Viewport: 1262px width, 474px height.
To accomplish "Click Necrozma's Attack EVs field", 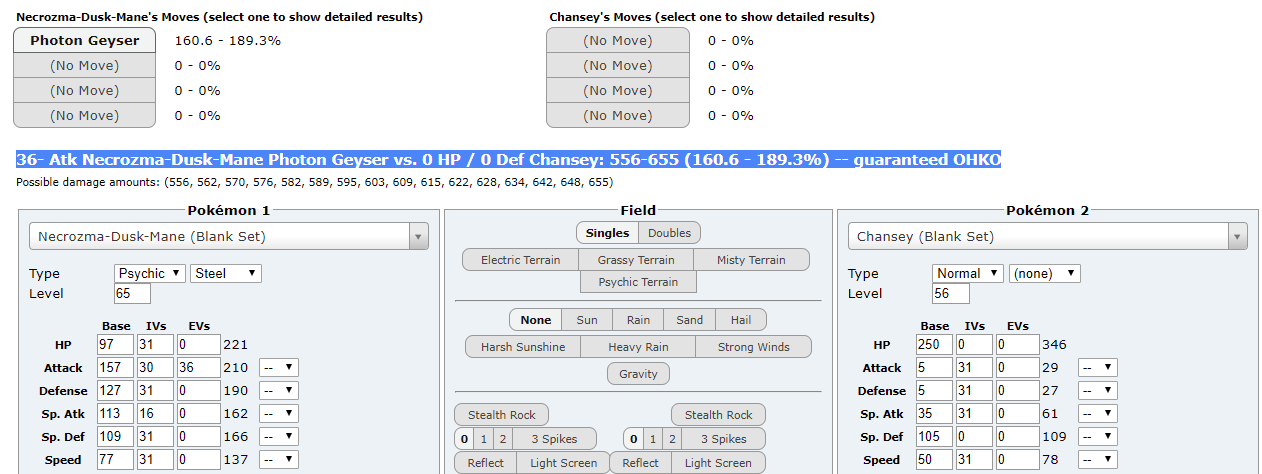I will (199, 368).
